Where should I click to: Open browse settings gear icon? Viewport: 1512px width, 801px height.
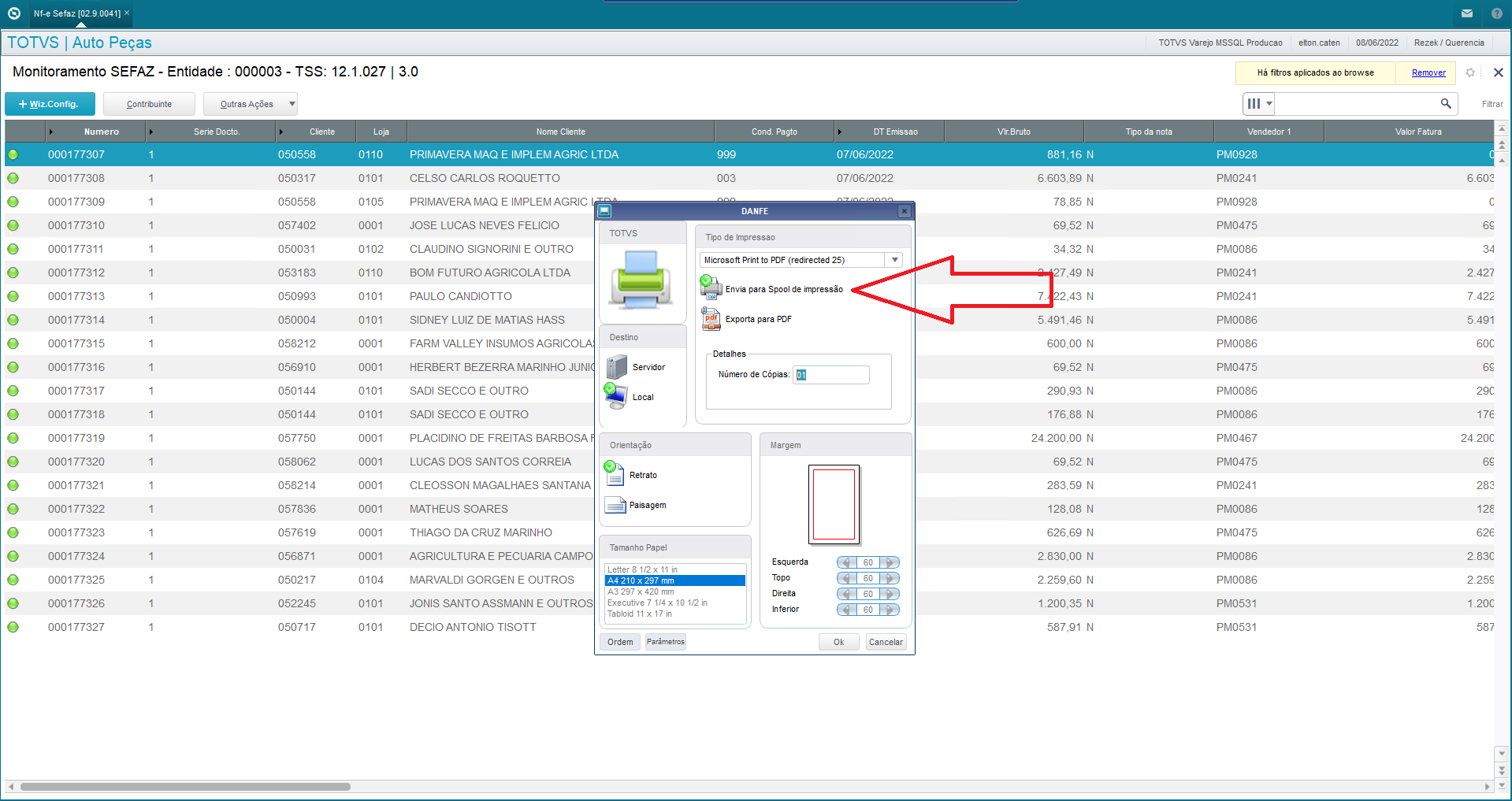pos(1470,72)
